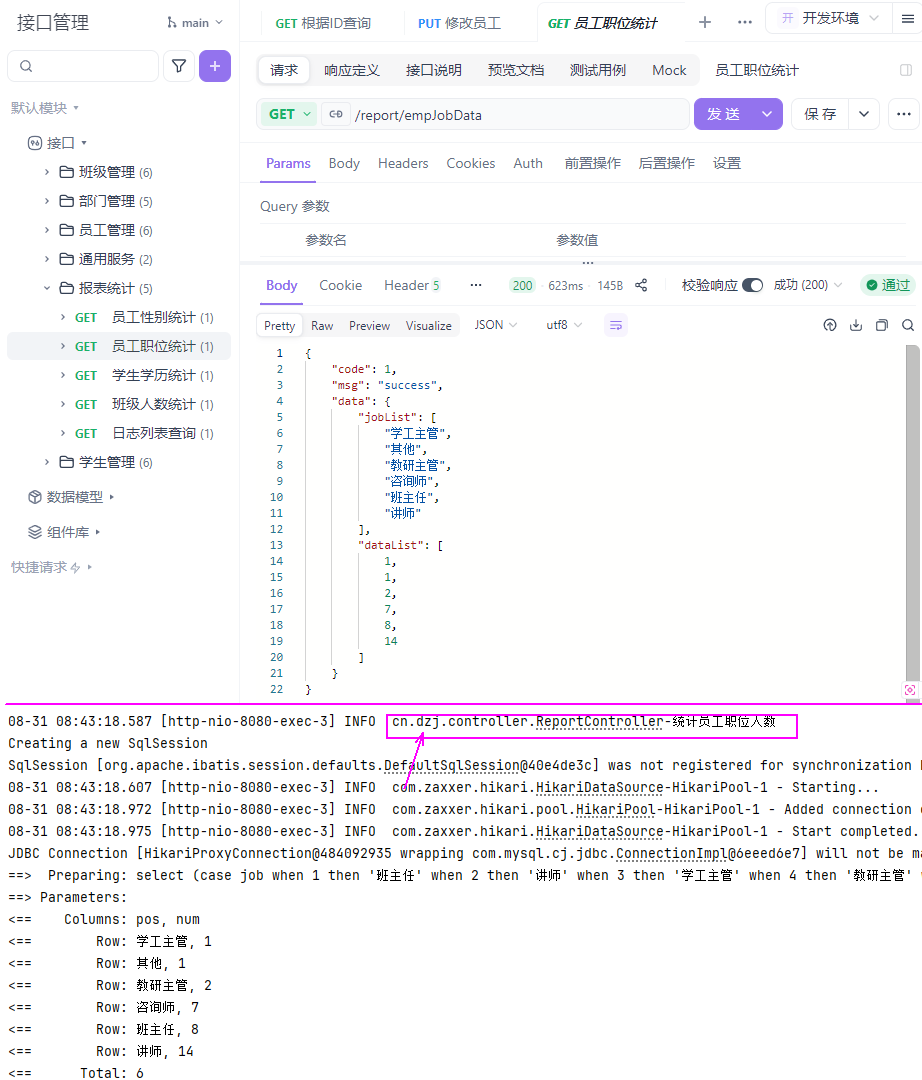
Task: Toggle the 校验响应 switch
Action: [752, 285]
